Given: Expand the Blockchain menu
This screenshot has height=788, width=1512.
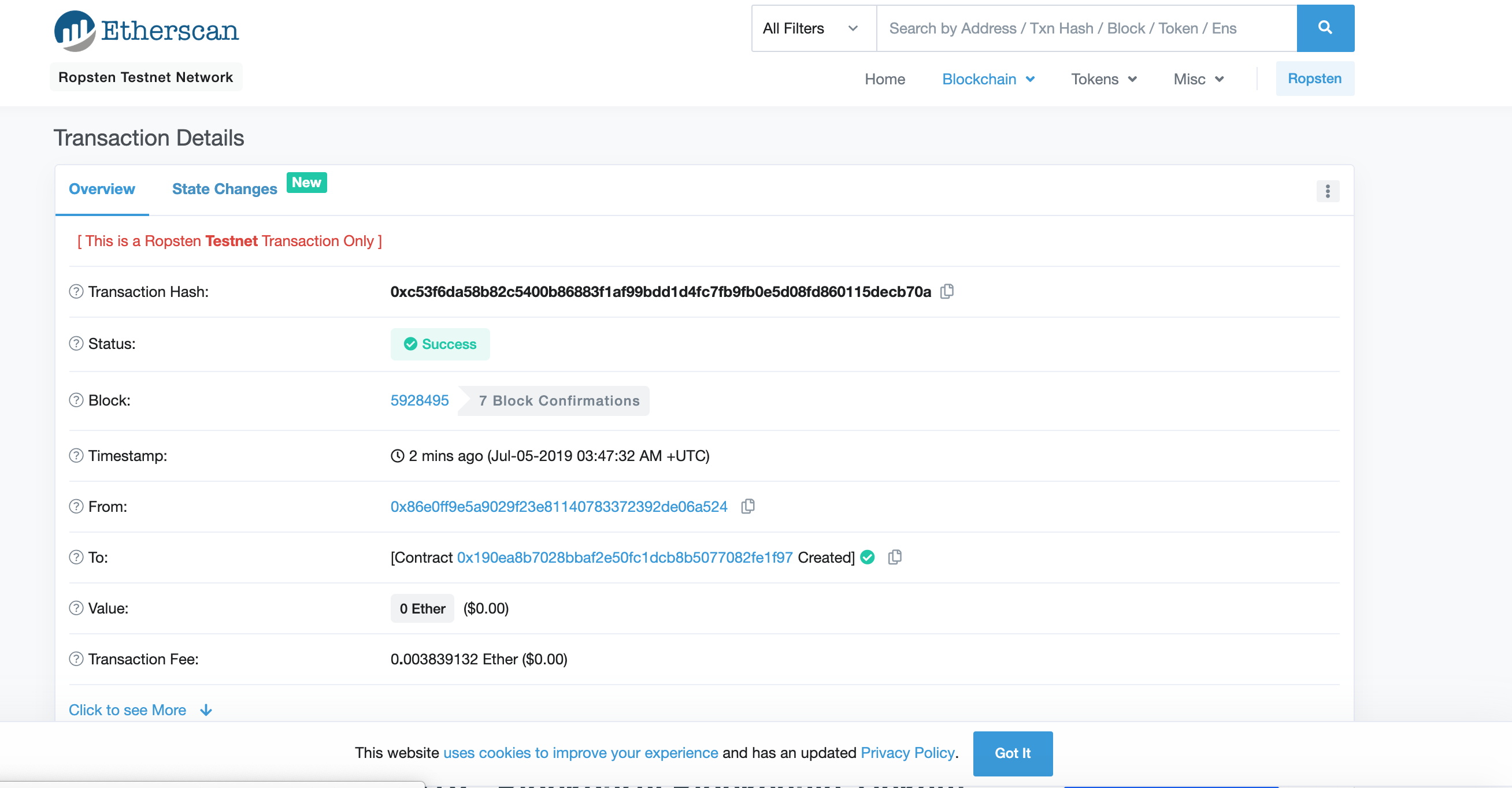Looking at the screenshot, I should tap(988, 79).
